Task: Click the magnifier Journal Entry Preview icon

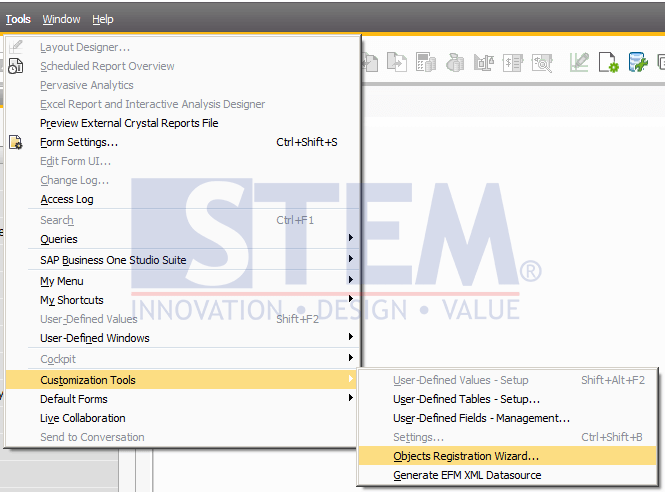Action: (542, 62)
